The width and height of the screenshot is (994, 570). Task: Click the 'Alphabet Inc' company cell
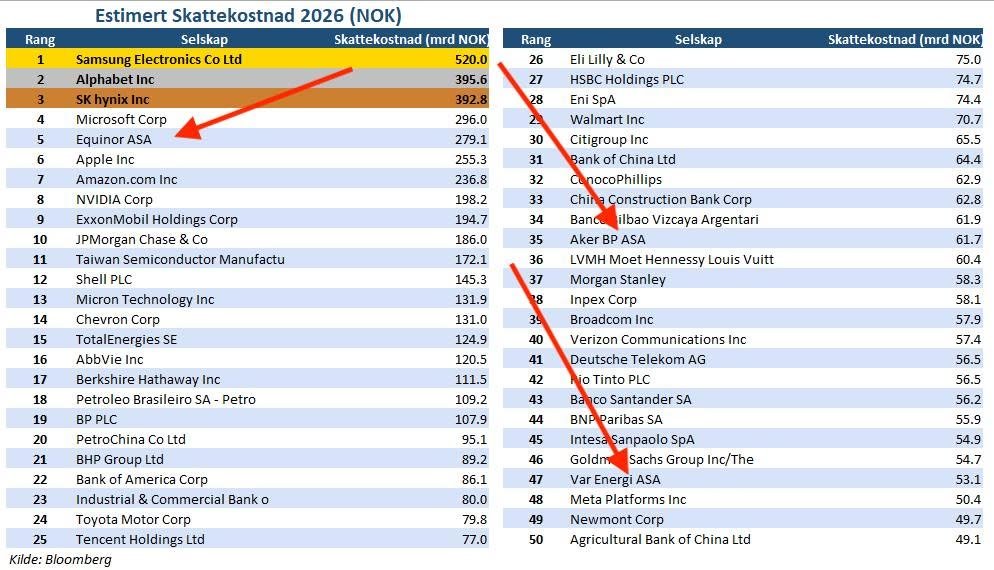click(115, 79)
